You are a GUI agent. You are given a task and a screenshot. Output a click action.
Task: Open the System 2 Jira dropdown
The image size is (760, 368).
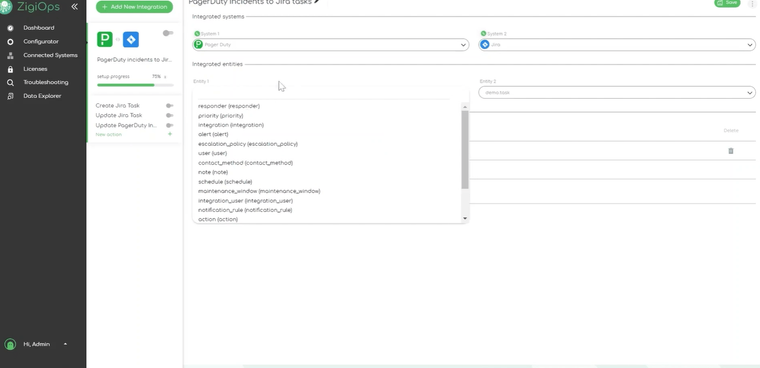pos(617,45)
